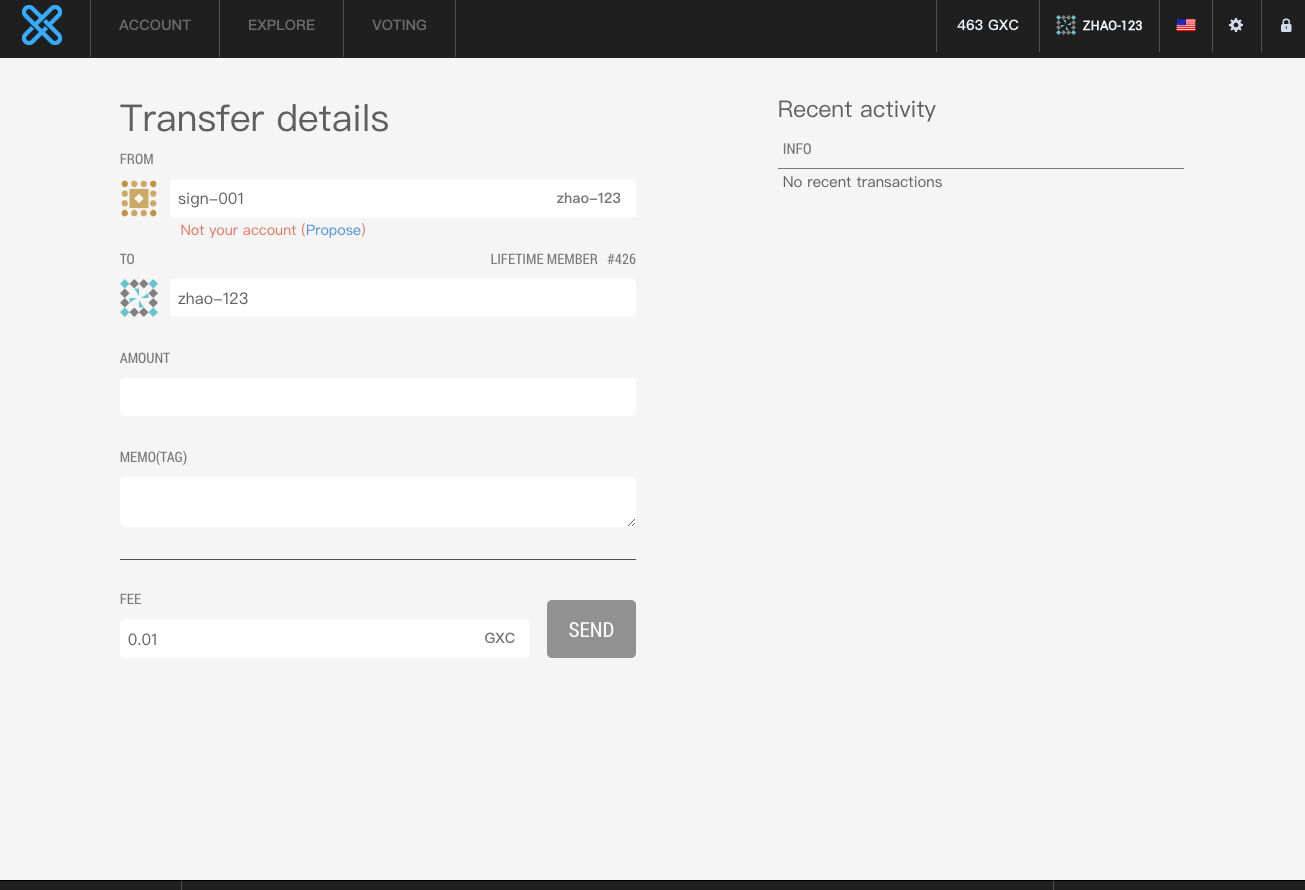The width and height of the screenshot is (1305, 890).
Task: Click the GXC logo in the header
Action: pyautogui.click(x=42, y=25)
